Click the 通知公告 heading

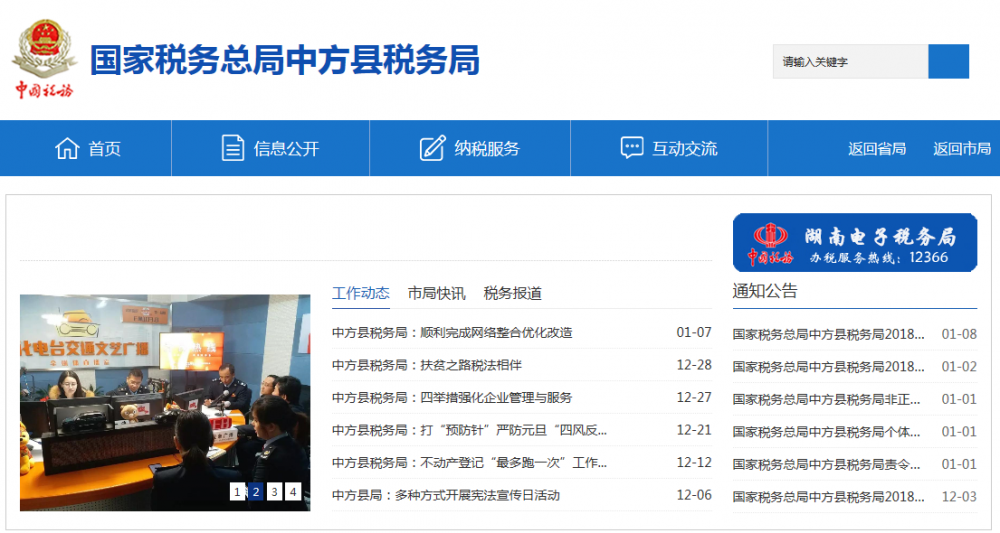[x=765, y=291]
